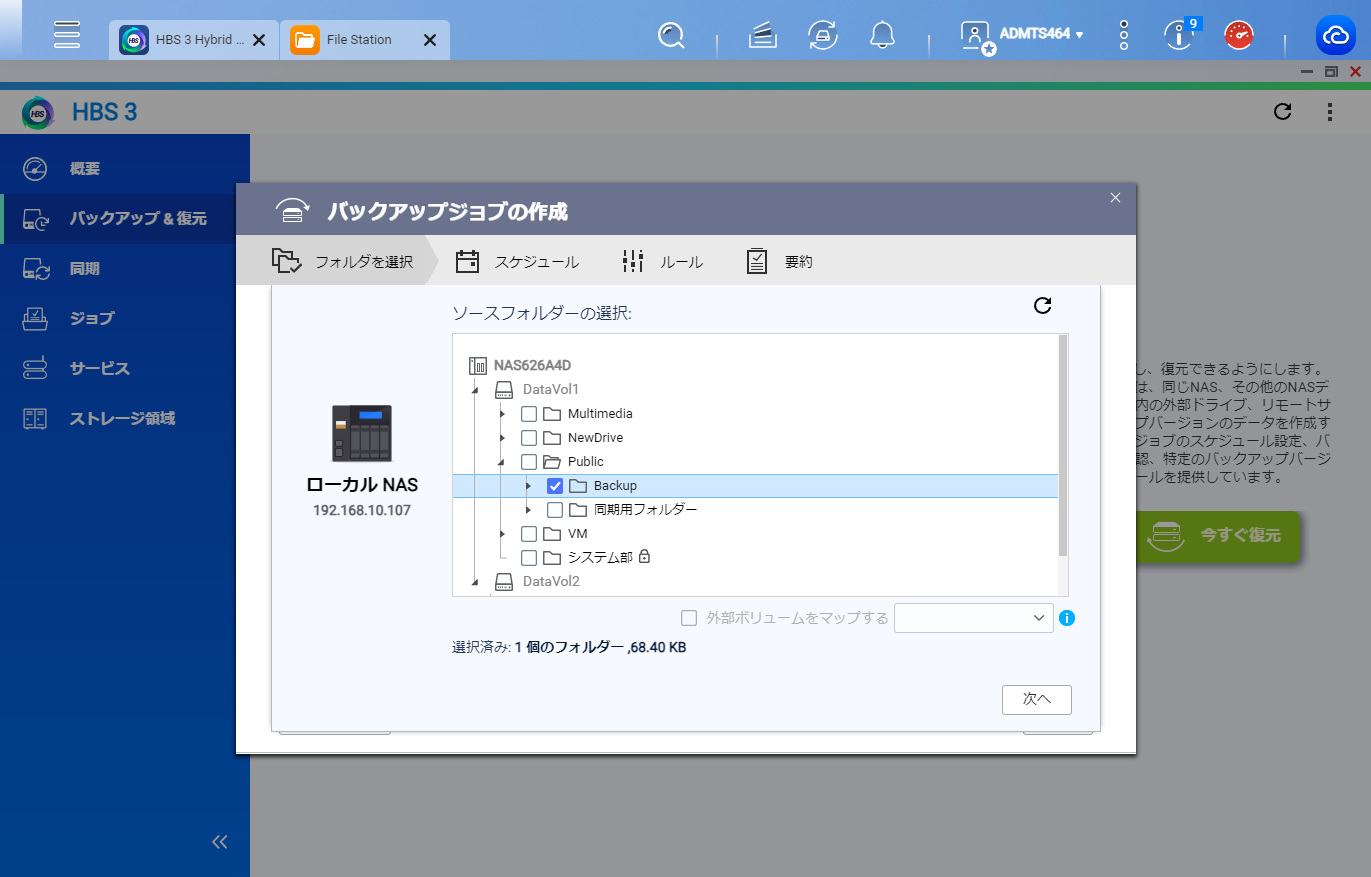Viewport: 1371px width, 877px height.
Task: Open HBS 3 more options menu
Action: [1330, 112]
